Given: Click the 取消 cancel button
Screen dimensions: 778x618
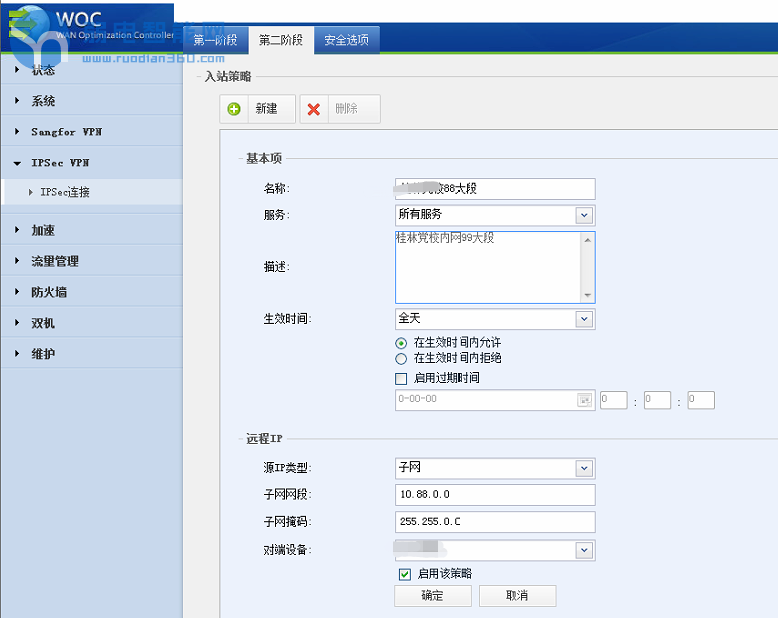Looking at the screenshot, I should coord(517,595).
